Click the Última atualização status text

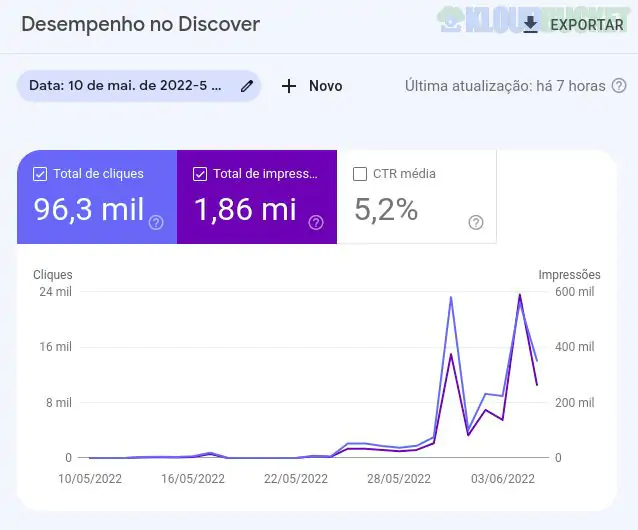505,86
